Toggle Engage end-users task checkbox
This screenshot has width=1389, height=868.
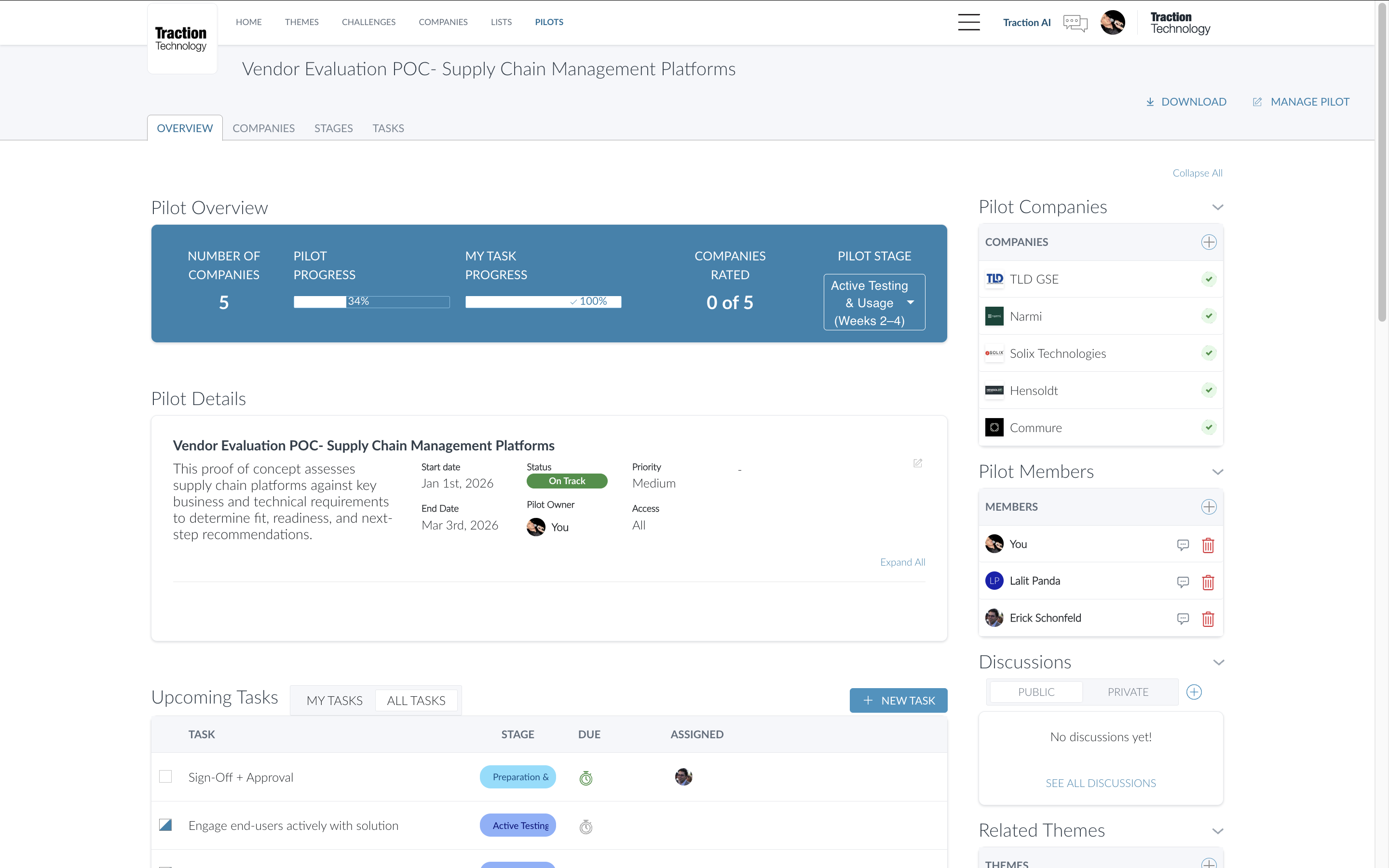click(165, 825)
